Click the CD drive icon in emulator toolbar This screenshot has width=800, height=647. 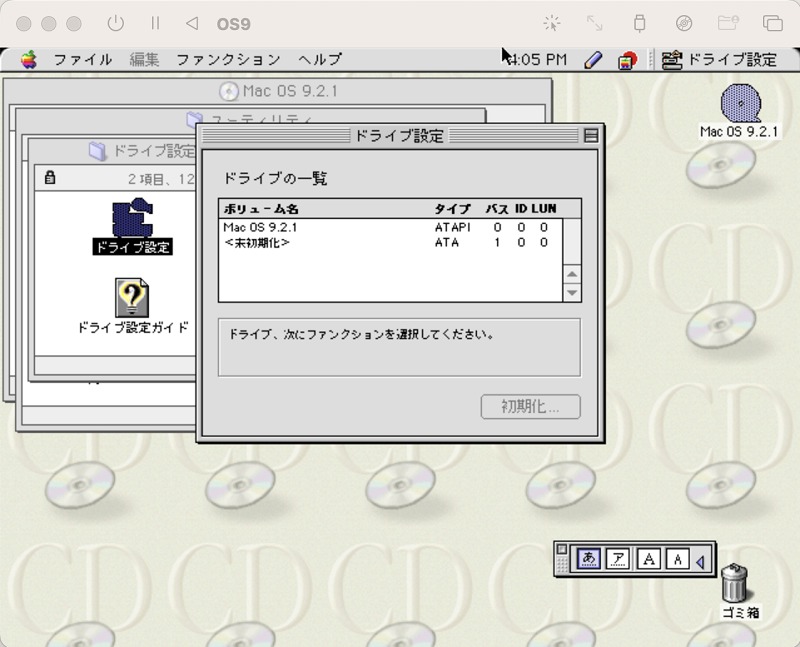coord(684,23)
